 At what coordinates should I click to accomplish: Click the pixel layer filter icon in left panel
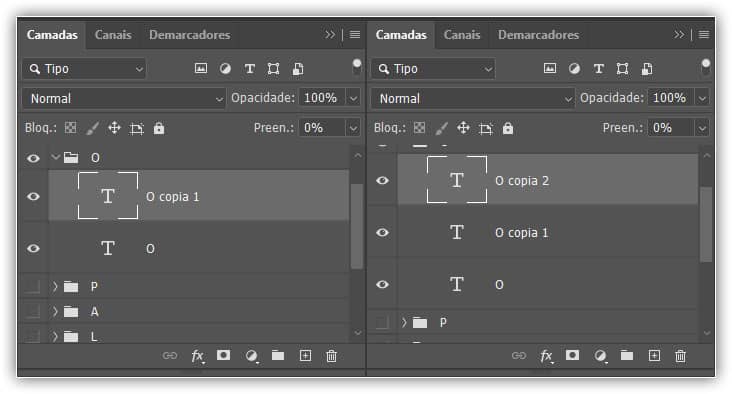201,69
